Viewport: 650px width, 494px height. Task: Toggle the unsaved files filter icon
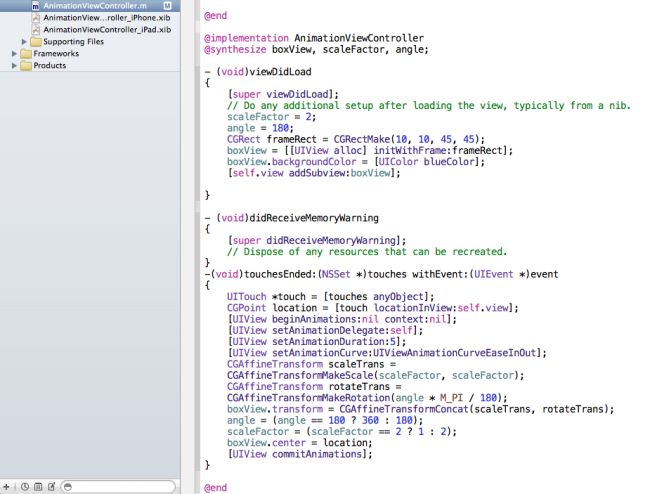pyautogui.click(x=51, y=487)
